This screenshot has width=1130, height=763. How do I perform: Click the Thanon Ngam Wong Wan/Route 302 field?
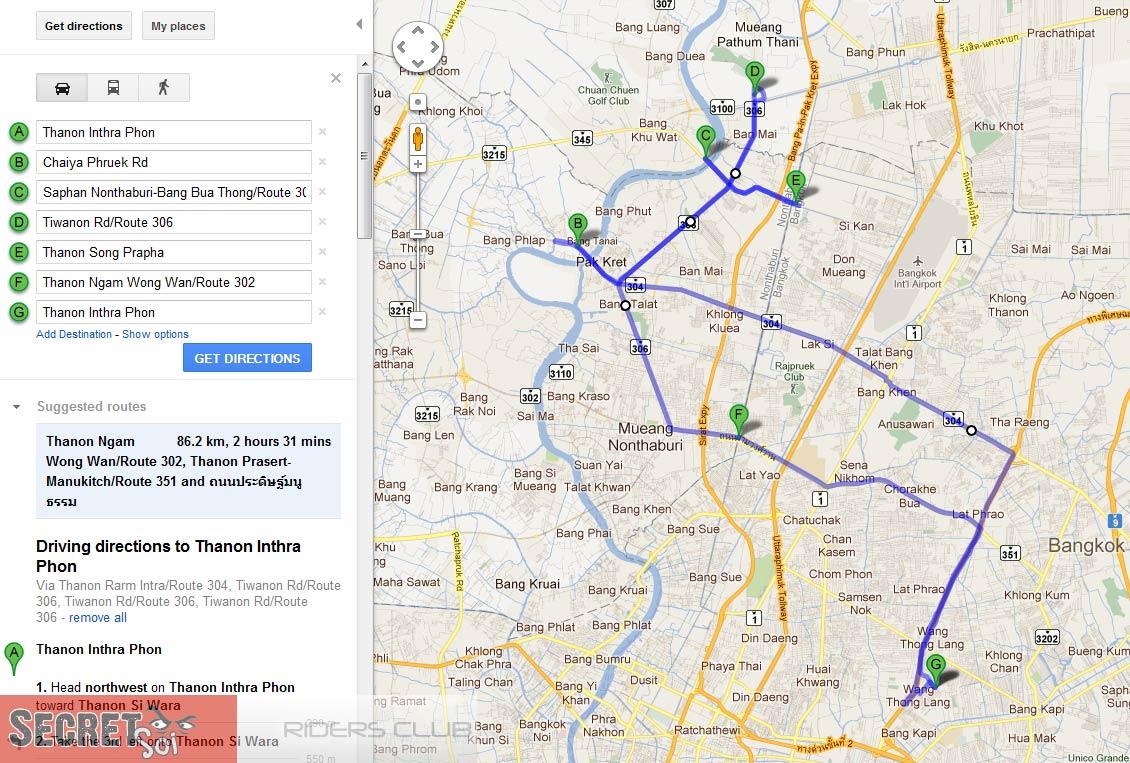tap(174, 282)
